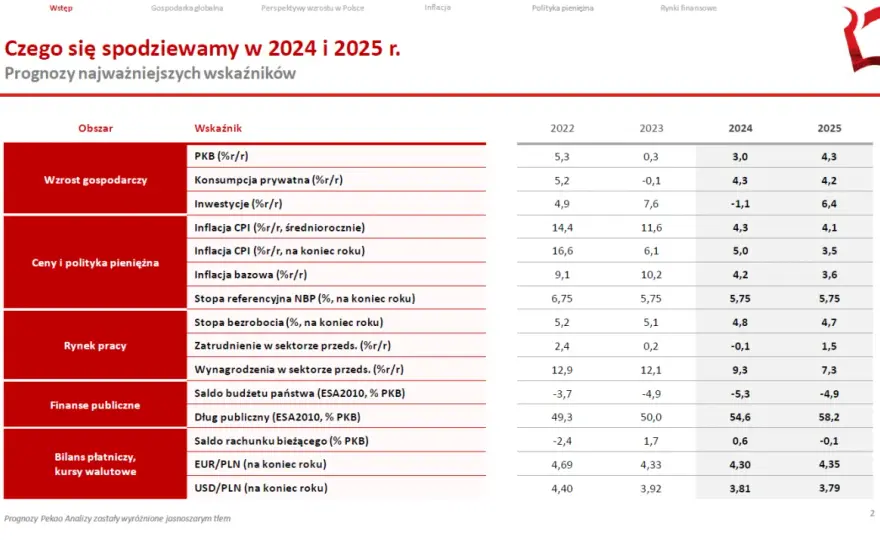Screen dimensions: 880x540
Task: Click Zatrudnienie w sektorze przeds. label
Action: 292,346
